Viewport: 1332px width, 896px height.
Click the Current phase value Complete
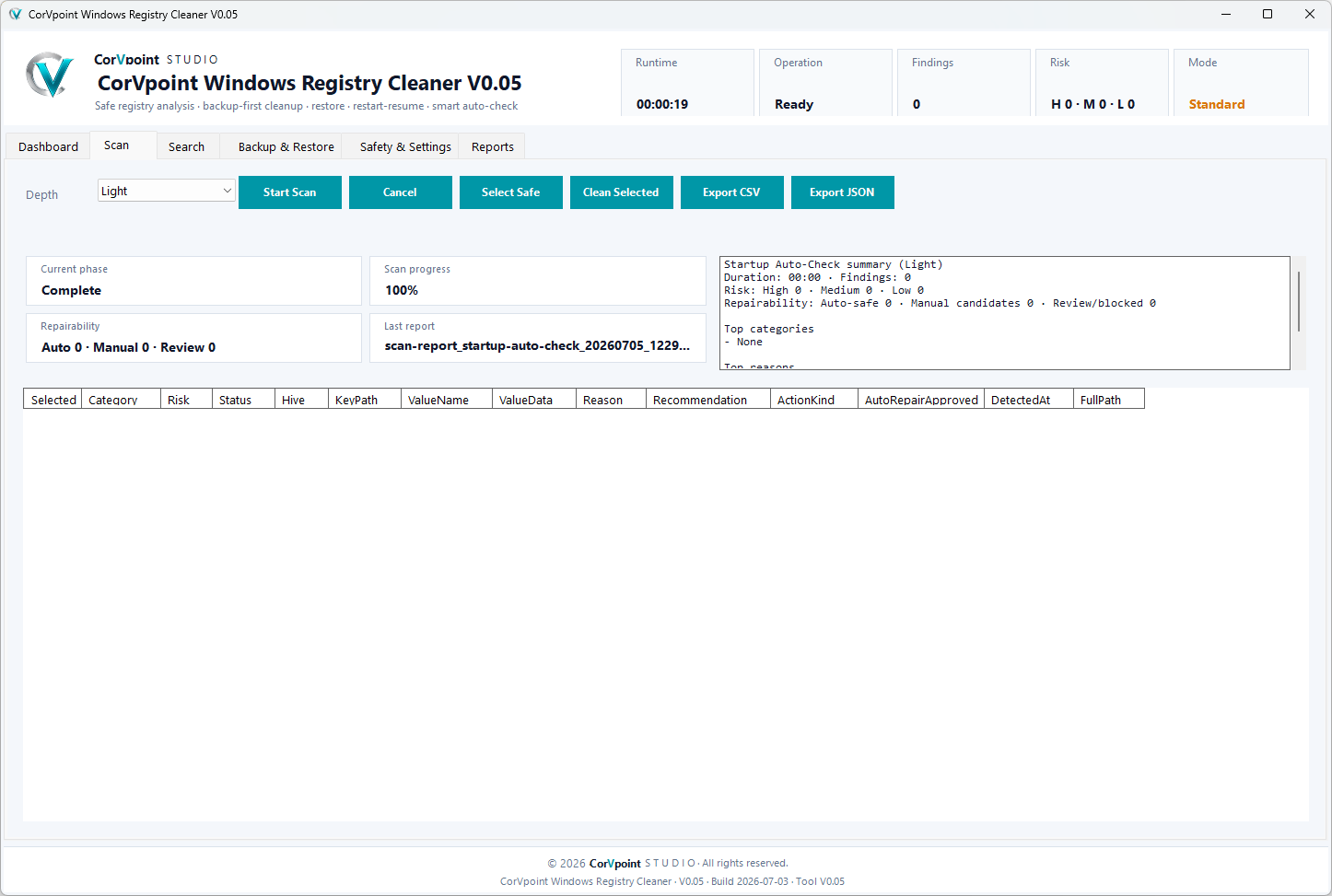pos(72,290)
